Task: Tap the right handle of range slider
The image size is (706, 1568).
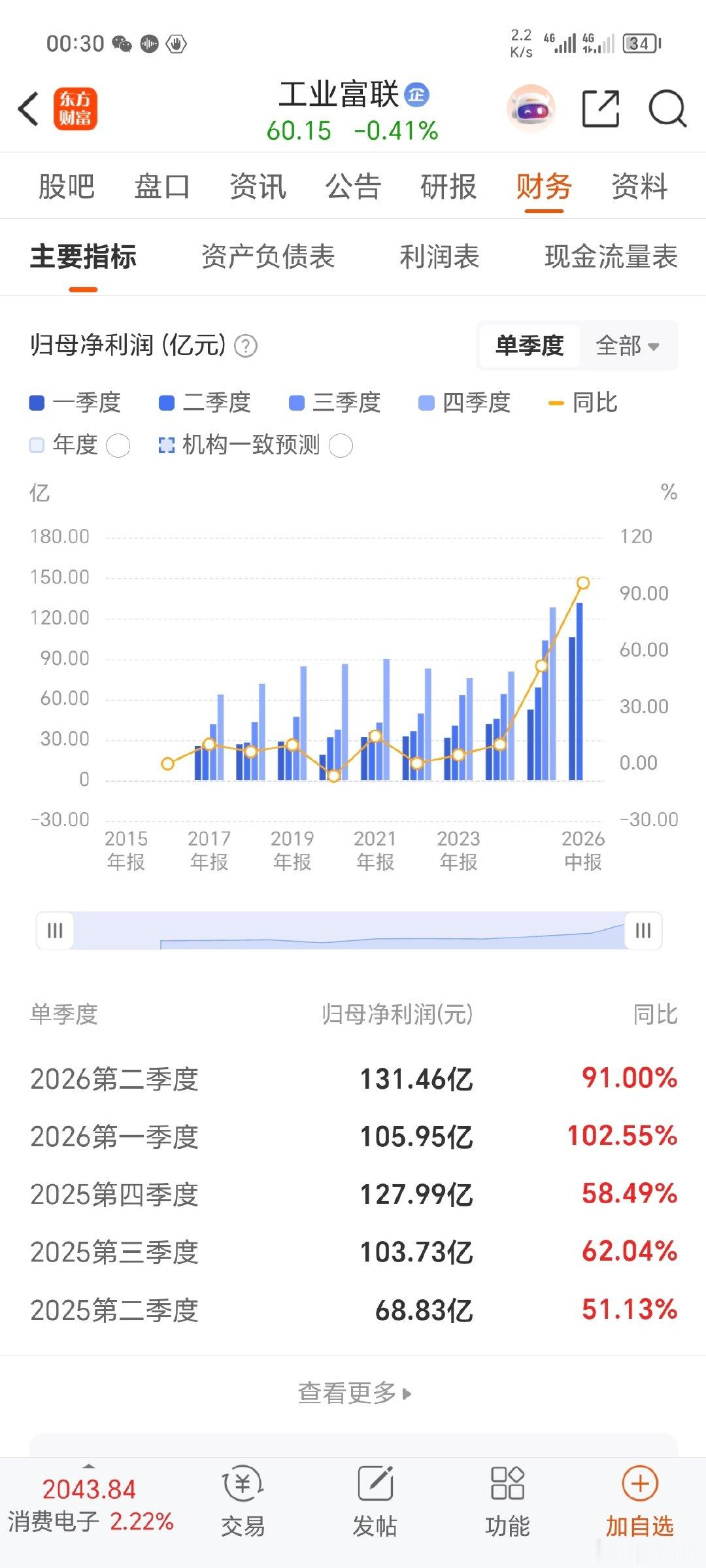Action: pyautogui.click(x=643, y=930)
